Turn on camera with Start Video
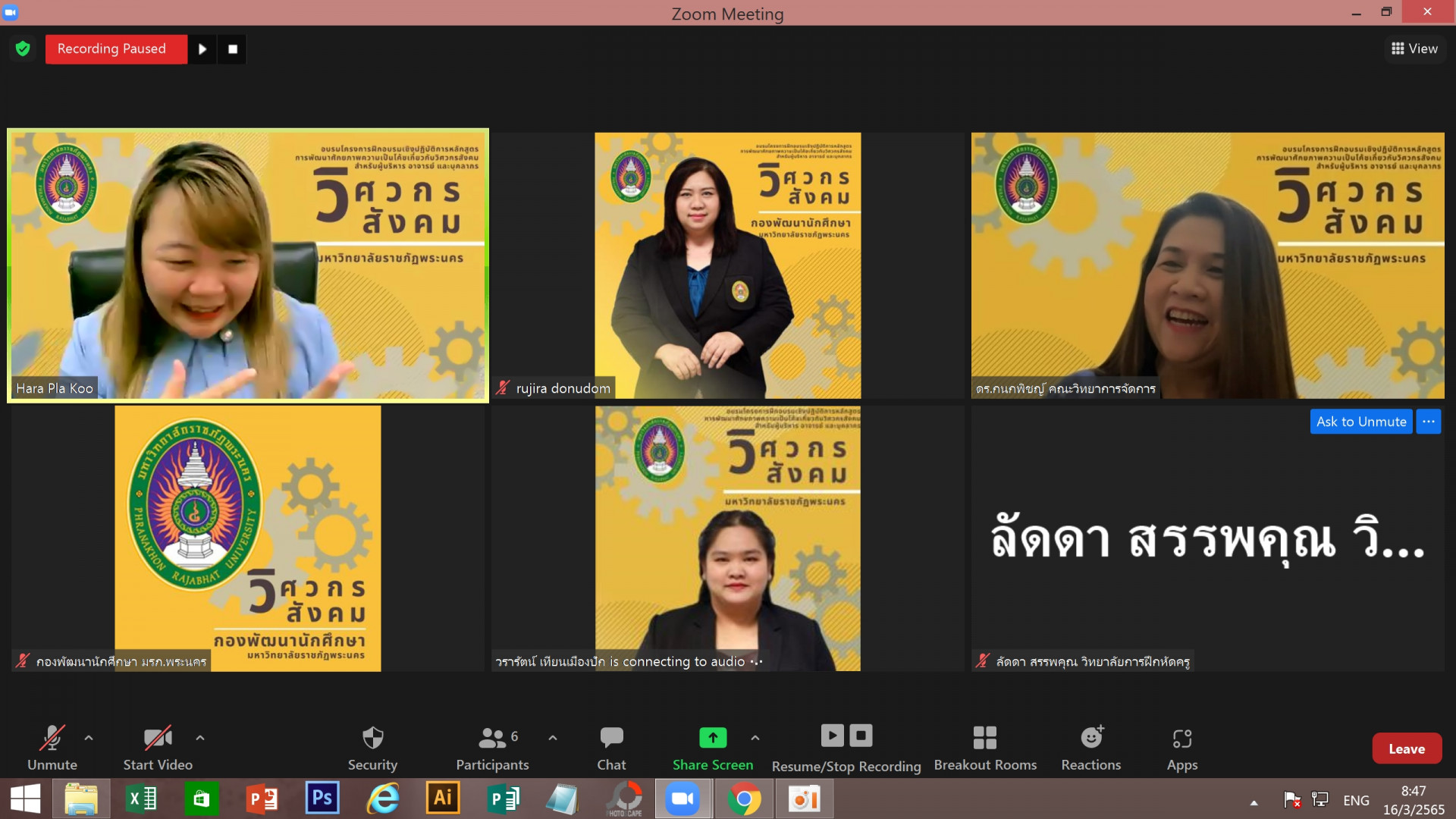 (x=158, y=748)
